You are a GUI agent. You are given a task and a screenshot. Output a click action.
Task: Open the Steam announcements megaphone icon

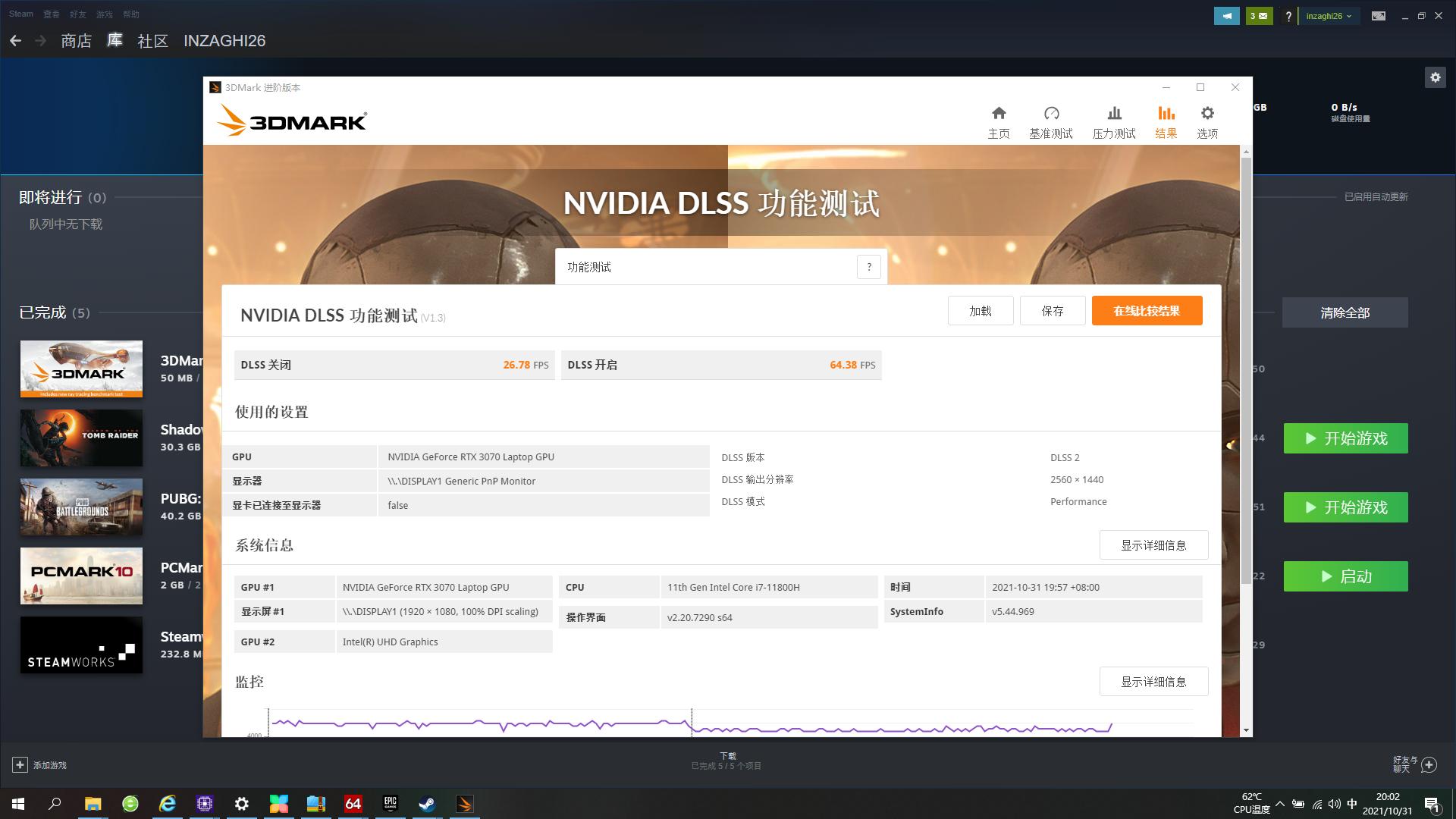[x=1227, y=14]
